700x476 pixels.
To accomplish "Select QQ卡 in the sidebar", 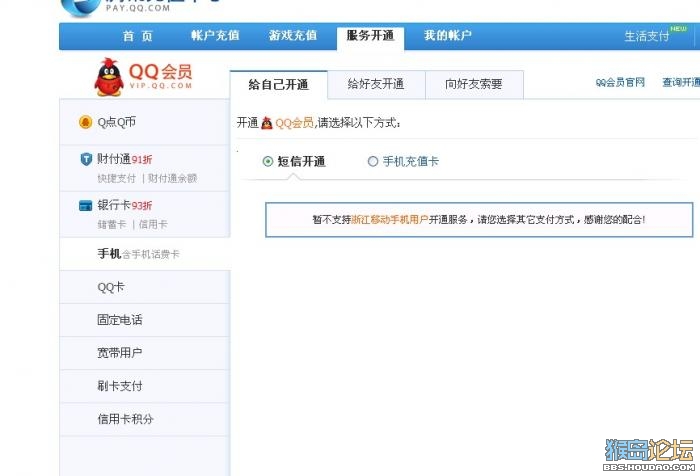I will 145,287.
